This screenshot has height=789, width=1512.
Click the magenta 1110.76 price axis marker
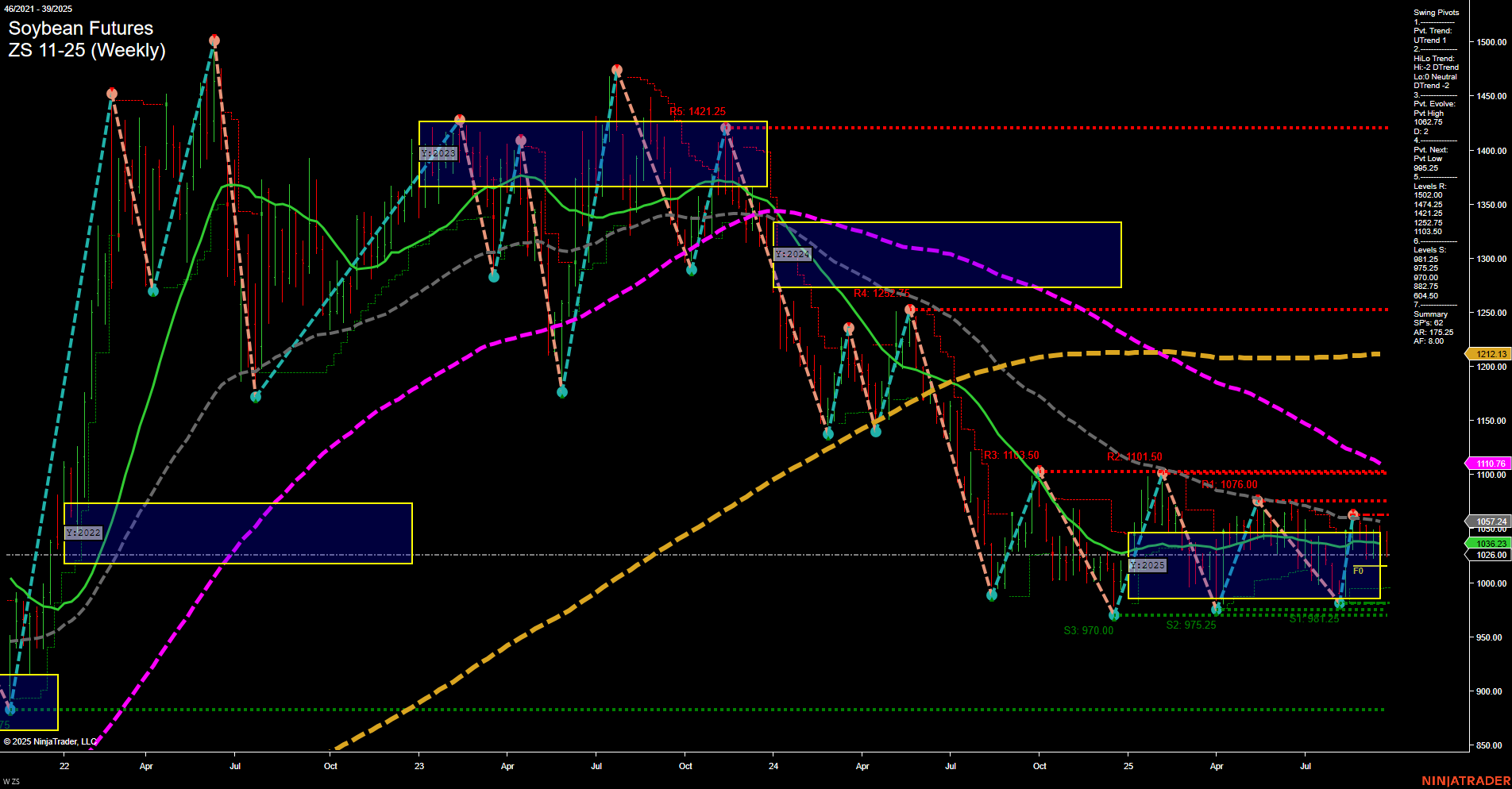1490,463
